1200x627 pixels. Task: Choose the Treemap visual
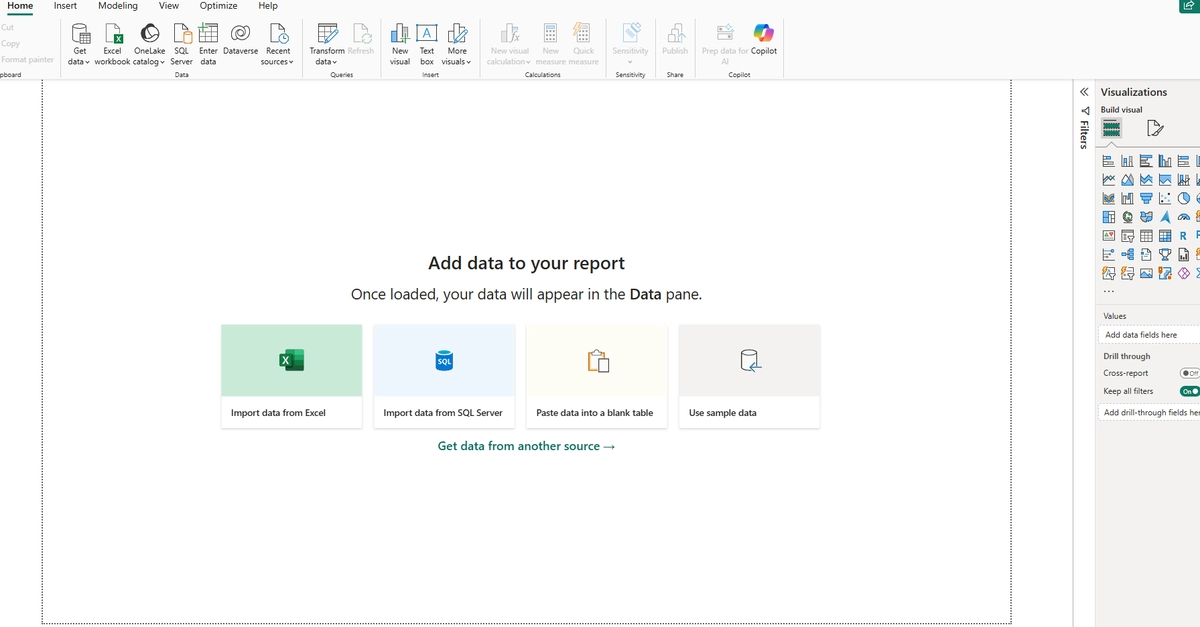pos(1108,217)
